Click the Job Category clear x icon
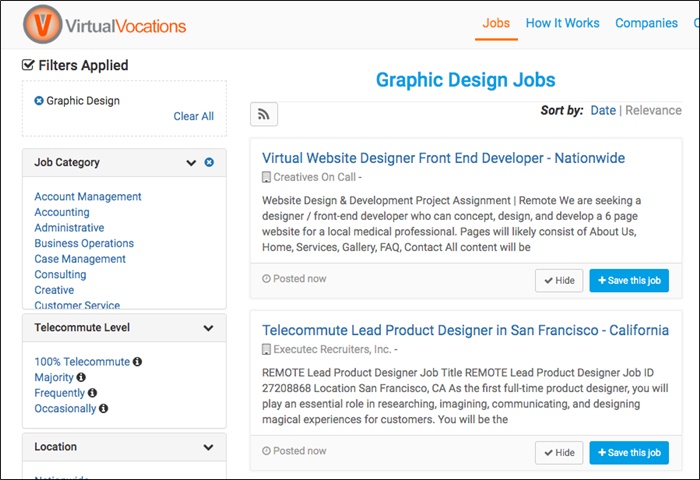This screenshot has width=700, height=480. (x=209, y=162)
